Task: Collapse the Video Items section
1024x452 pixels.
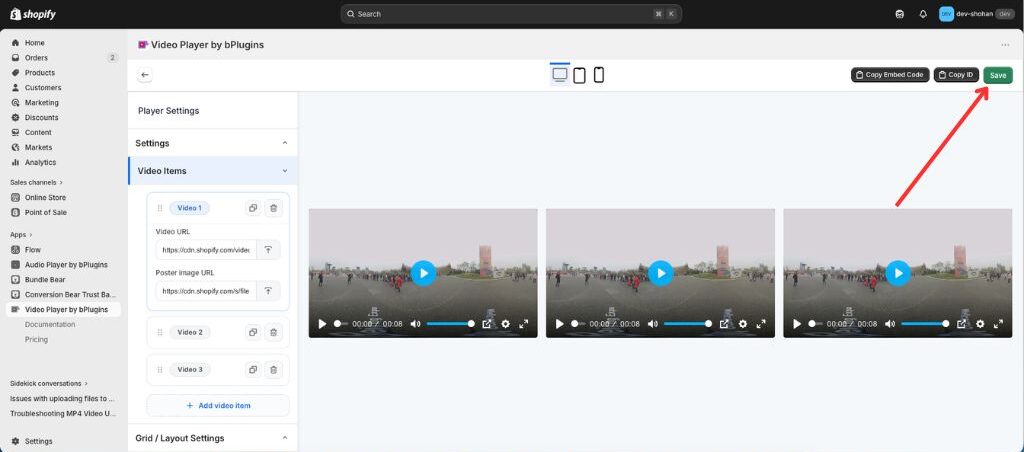Action: [x=285, y=171]
